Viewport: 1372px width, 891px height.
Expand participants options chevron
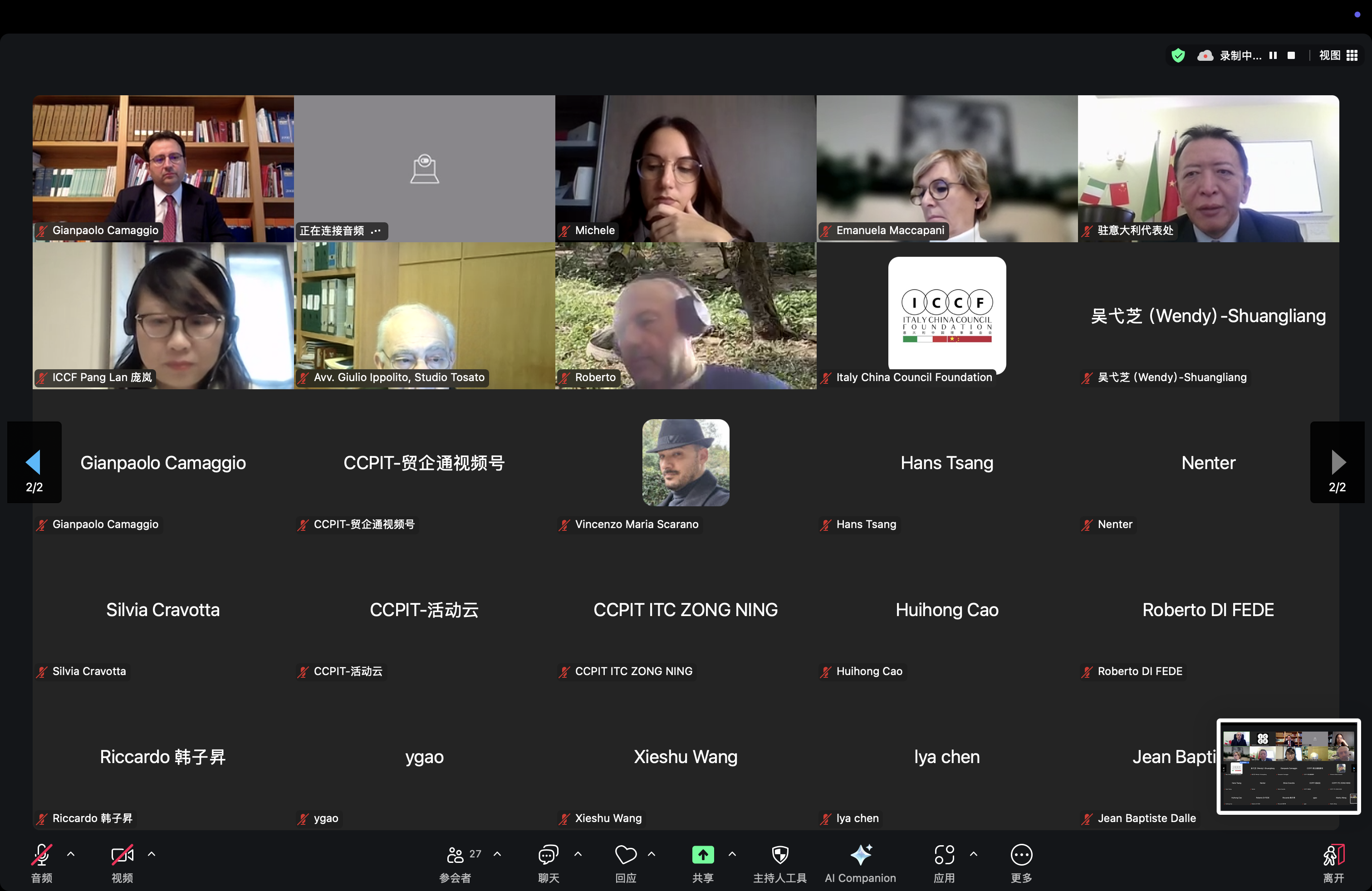(498, 853)
